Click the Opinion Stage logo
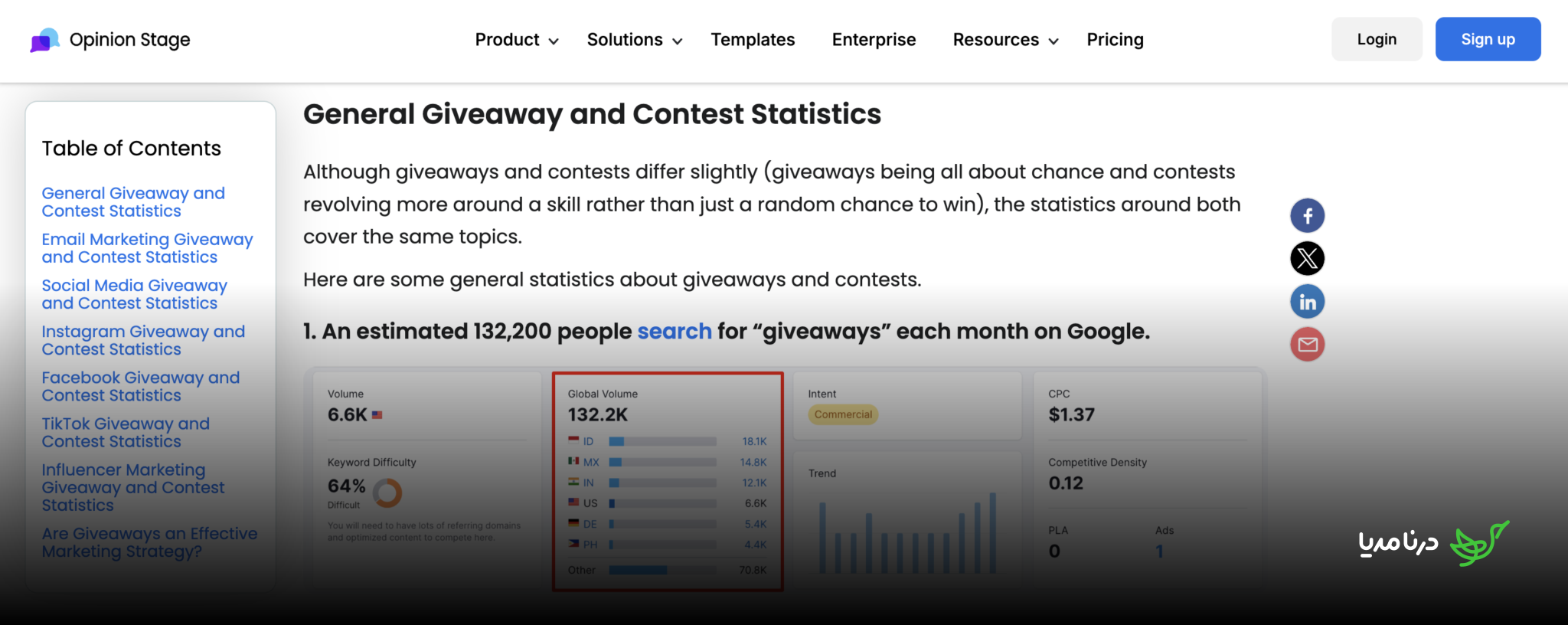The height and width of the screenshot is (625, 1568). pos(110,40)
